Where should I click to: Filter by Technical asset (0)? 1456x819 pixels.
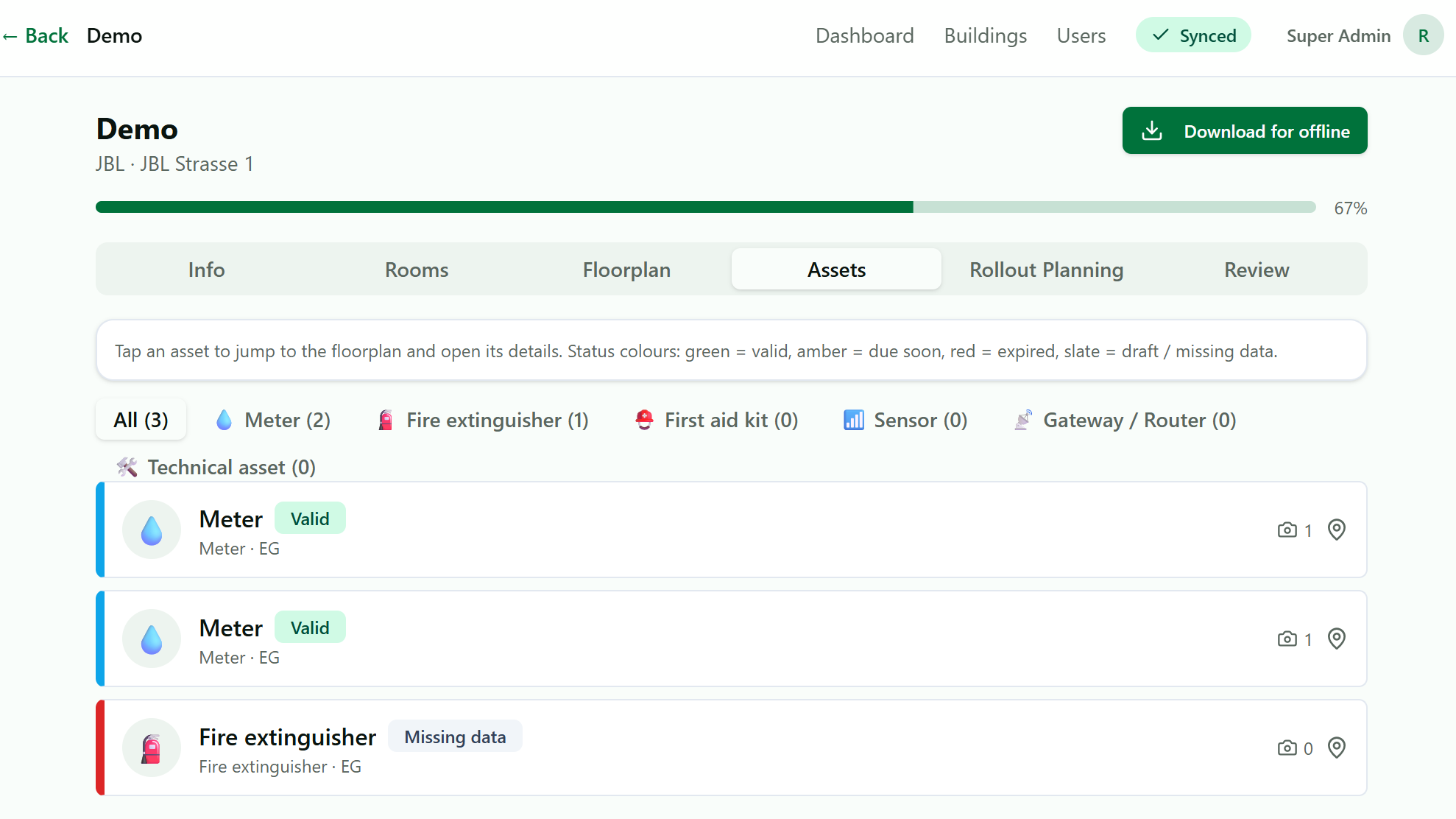pyautogui.click(x=216, y=467)
